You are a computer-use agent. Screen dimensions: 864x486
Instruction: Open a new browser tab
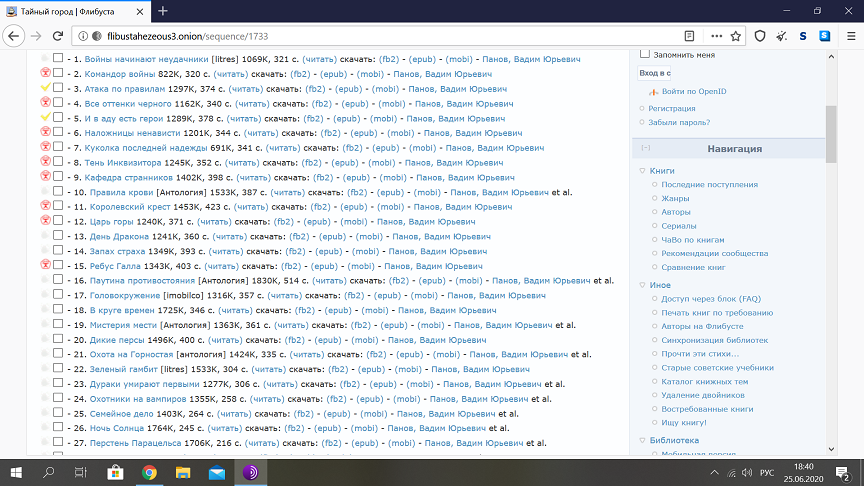coord(163,11)
